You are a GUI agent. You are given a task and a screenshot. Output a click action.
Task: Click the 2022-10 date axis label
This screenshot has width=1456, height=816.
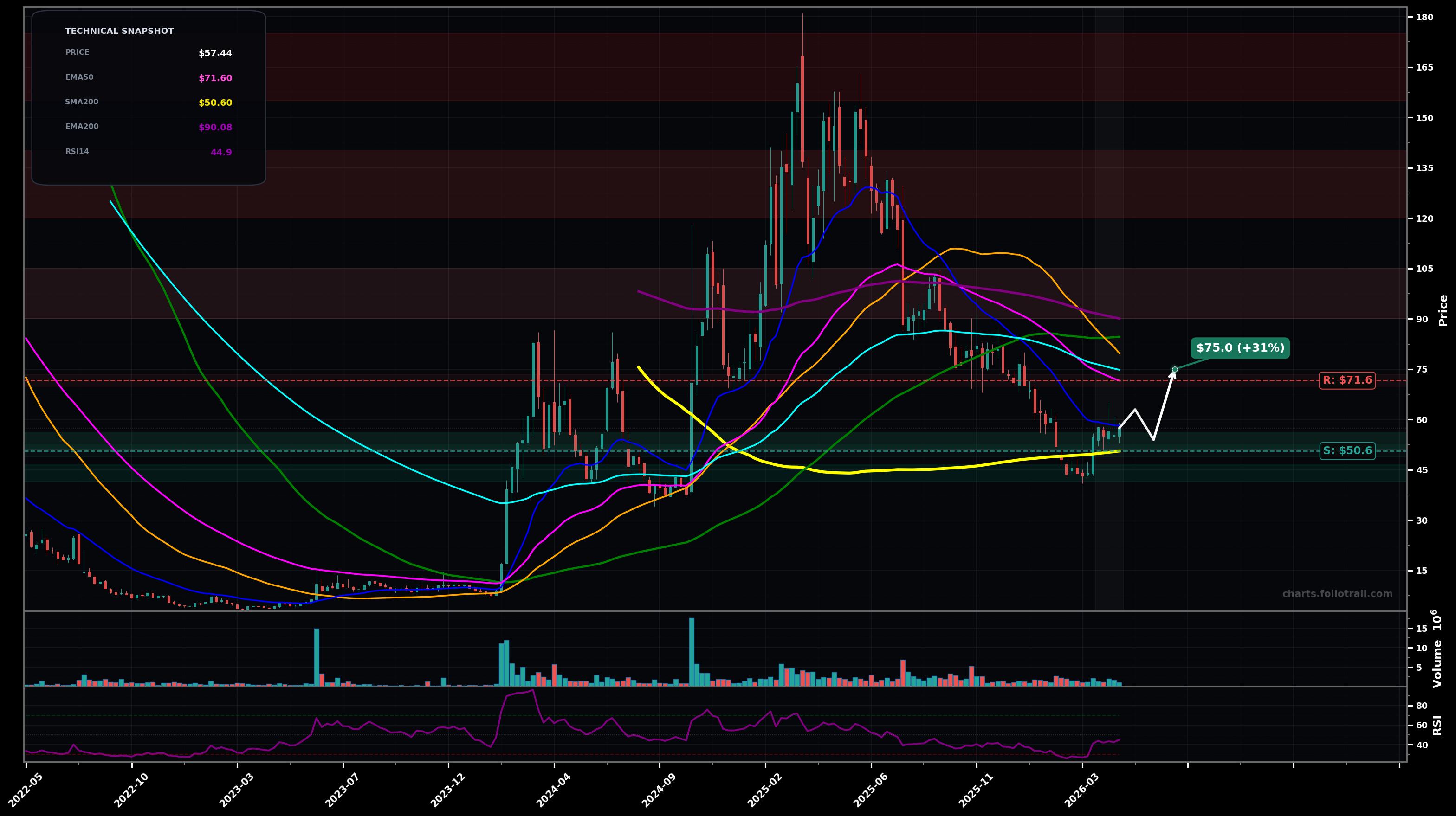click(x=132, y=789)
